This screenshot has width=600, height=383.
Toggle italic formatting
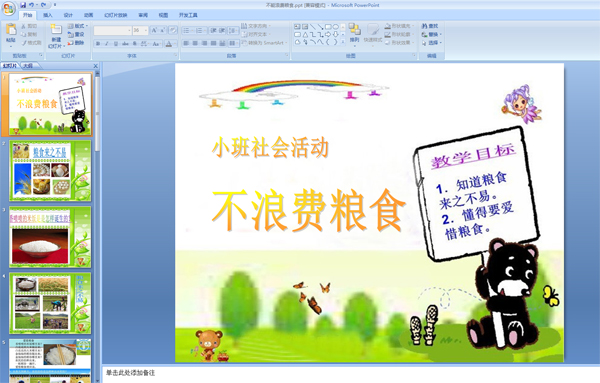[x=107, y=44]
